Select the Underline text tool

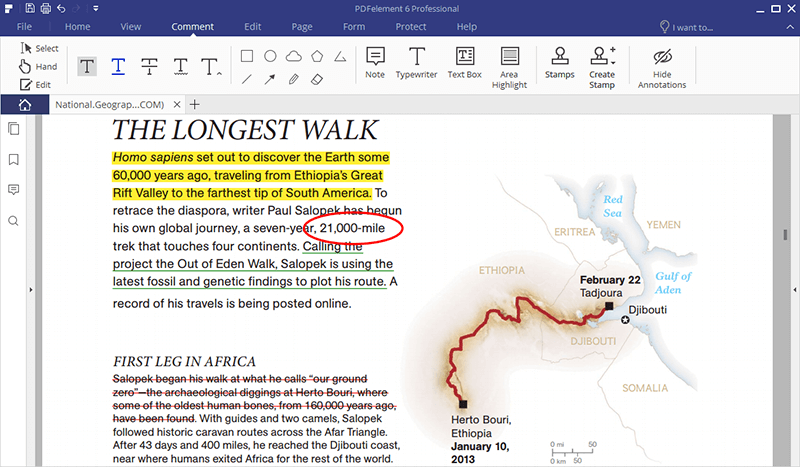click(x=118, y=66)
